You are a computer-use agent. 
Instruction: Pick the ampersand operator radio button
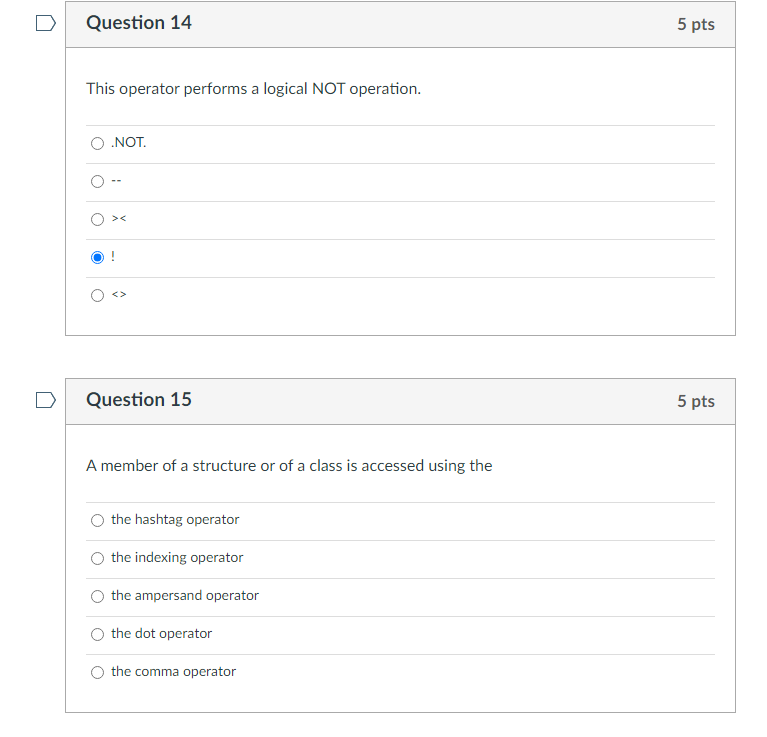(x=97, y=596)
